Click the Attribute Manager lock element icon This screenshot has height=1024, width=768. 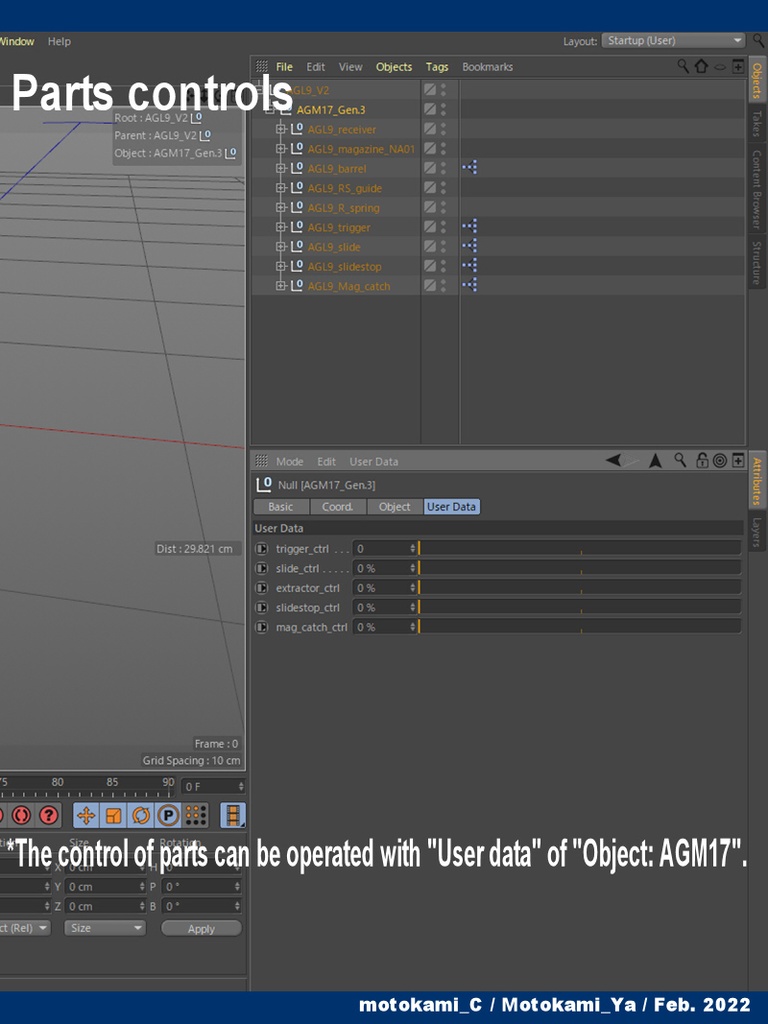coord(702,460)
